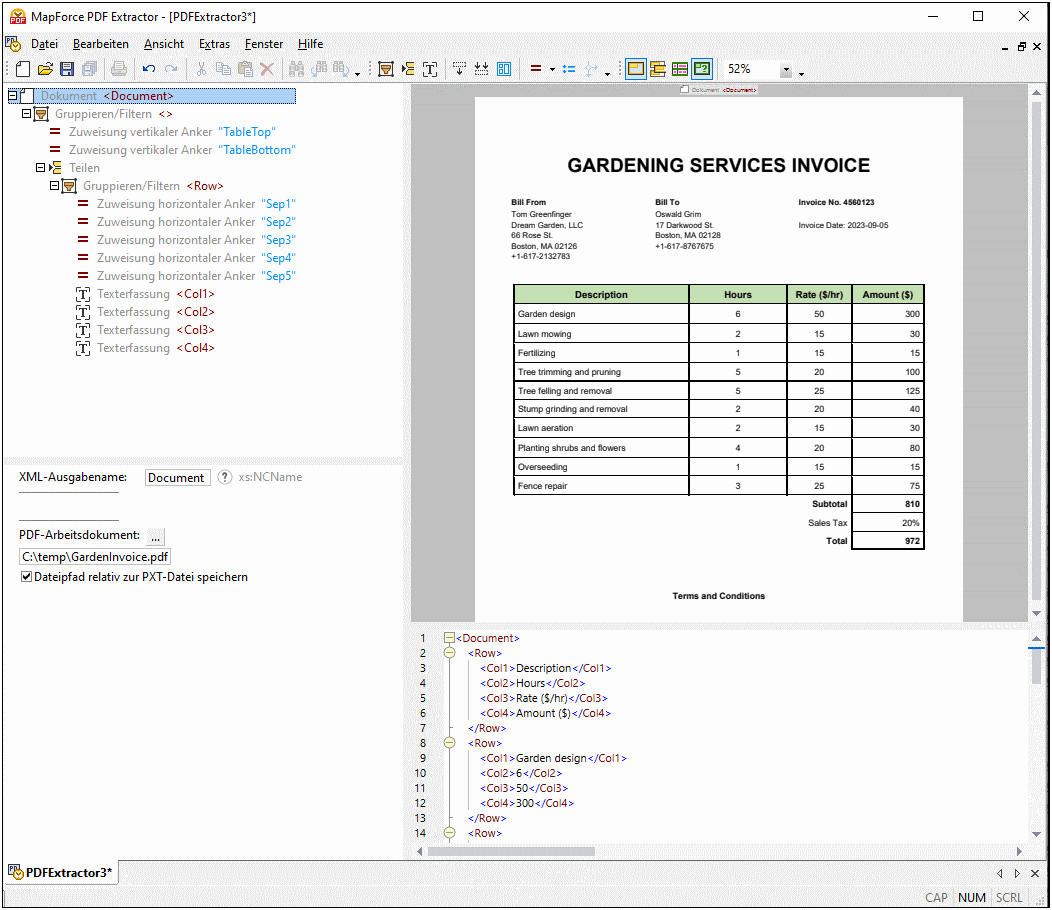The width and height of the screenshot is (1052, 910).
Task: Click the MapForce icon left of Datei
Action: (13, 44)
